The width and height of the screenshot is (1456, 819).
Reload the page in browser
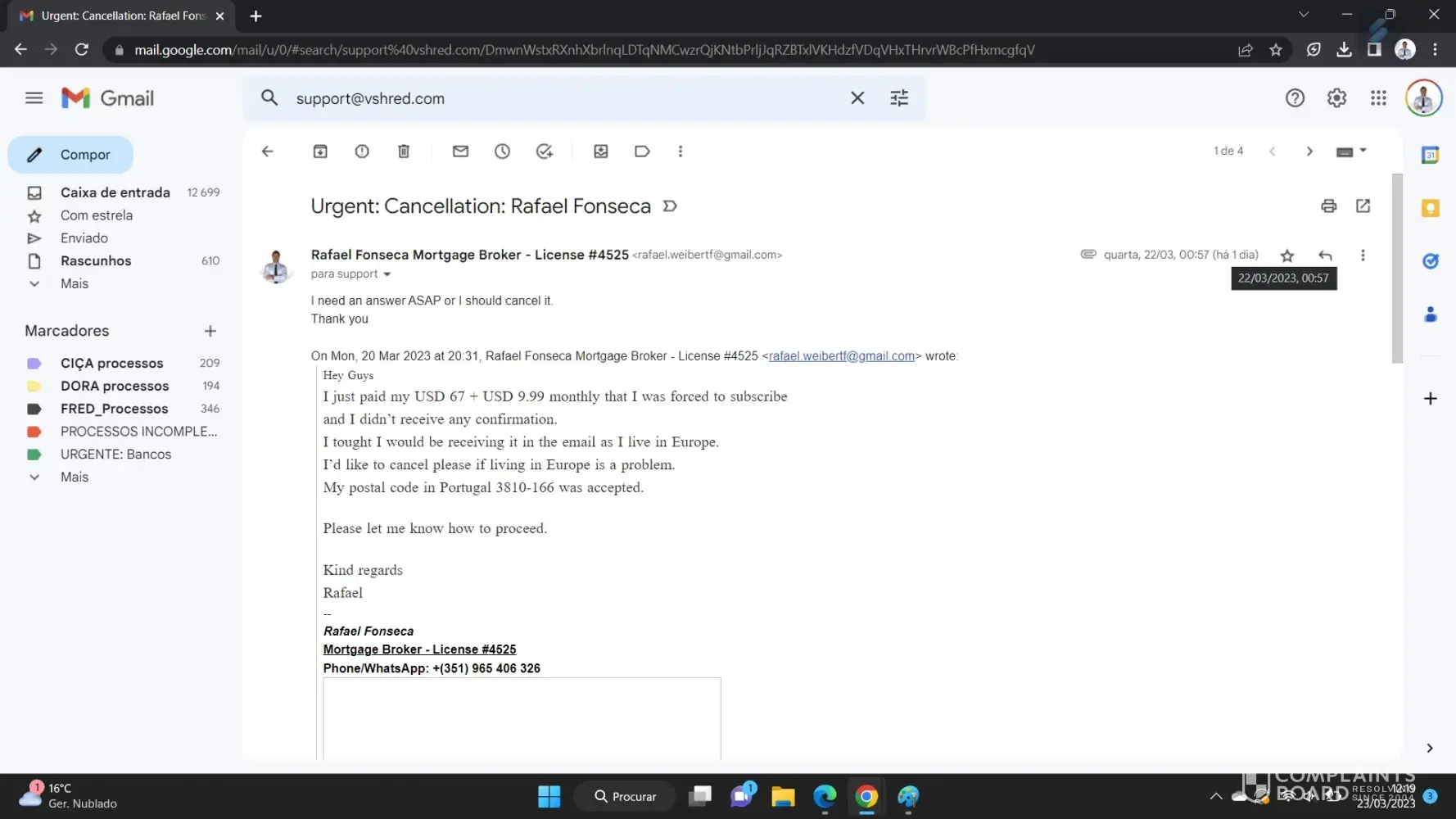[81, 50]
